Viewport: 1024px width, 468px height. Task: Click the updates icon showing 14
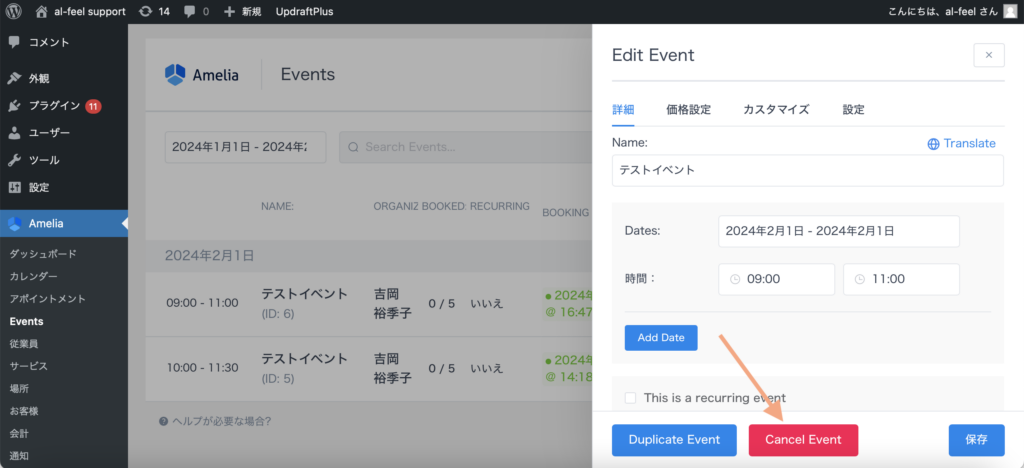pos(146,11)
